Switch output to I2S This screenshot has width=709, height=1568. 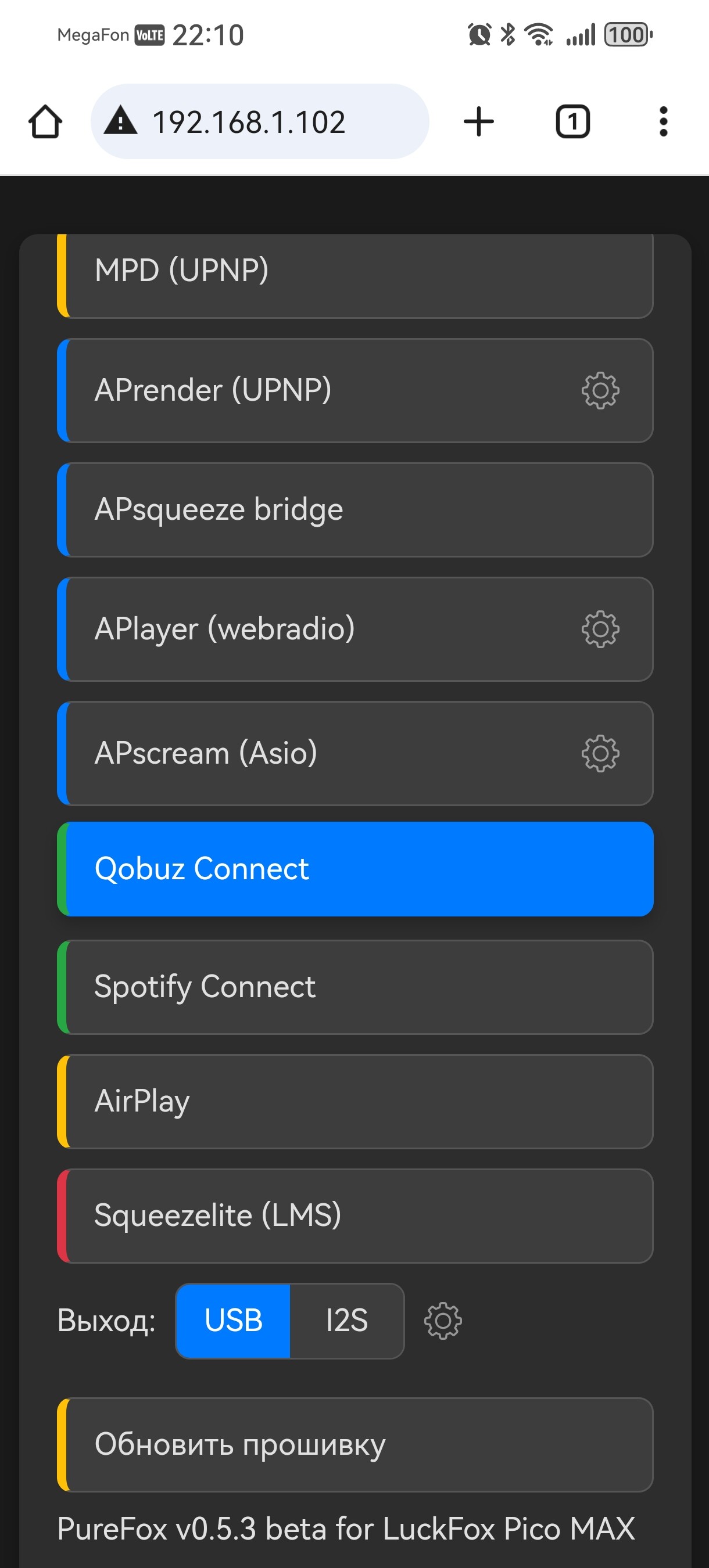[346, 1320]
